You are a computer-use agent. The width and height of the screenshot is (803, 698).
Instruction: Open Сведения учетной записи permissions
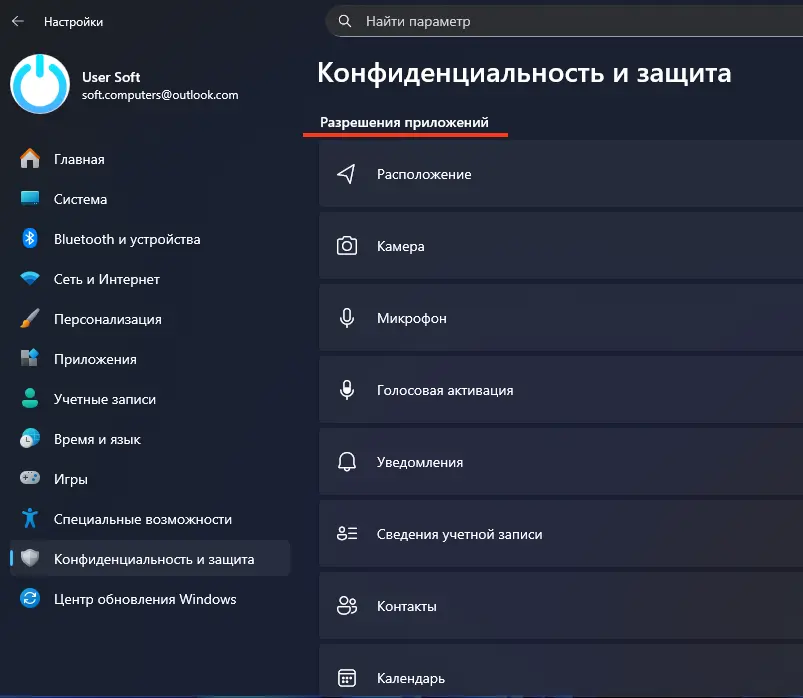(x=459, y=534)
